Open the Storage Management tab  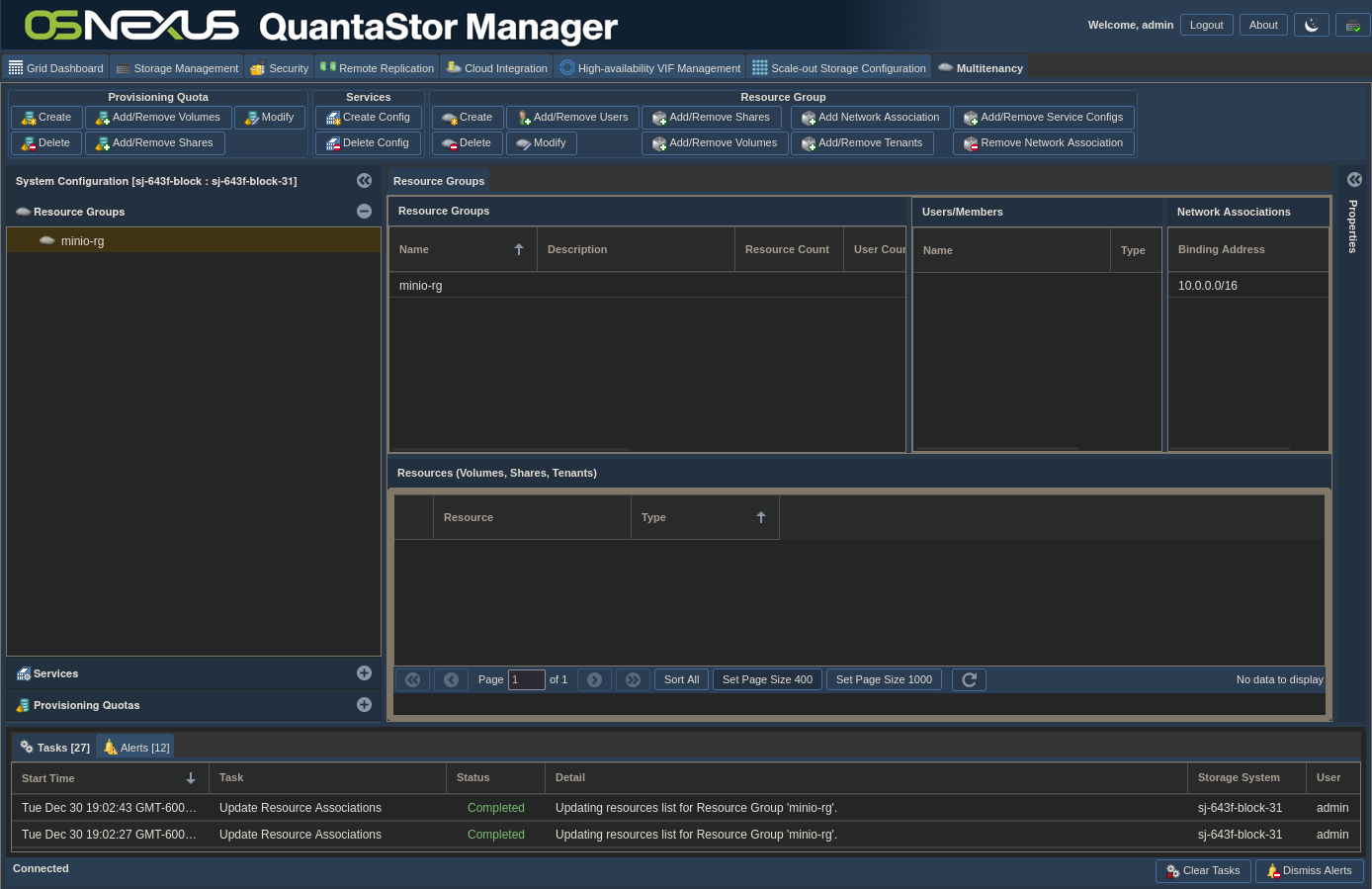[177, 68]
